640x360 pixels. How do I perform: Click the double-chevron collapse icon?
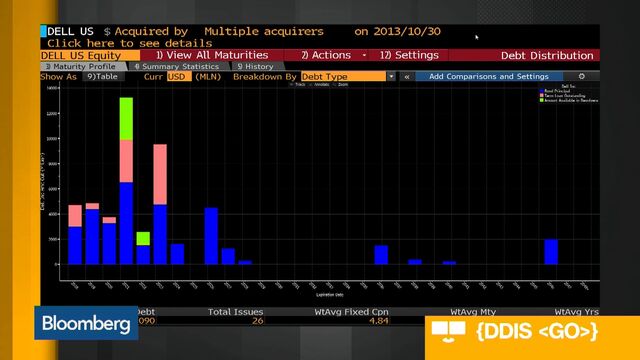[x=407, y=76]
